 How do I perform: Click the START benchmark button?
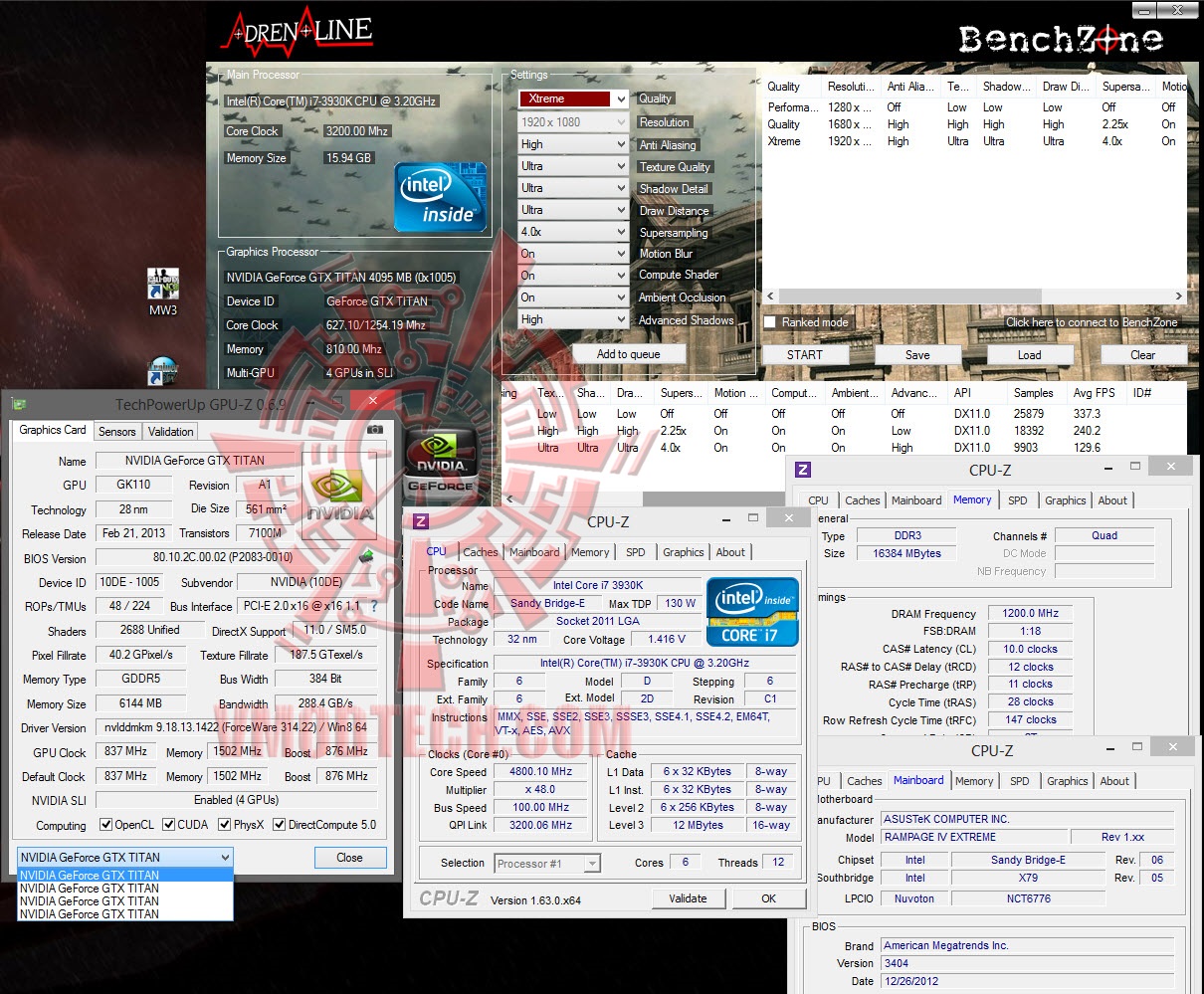[x=805, y=354]
